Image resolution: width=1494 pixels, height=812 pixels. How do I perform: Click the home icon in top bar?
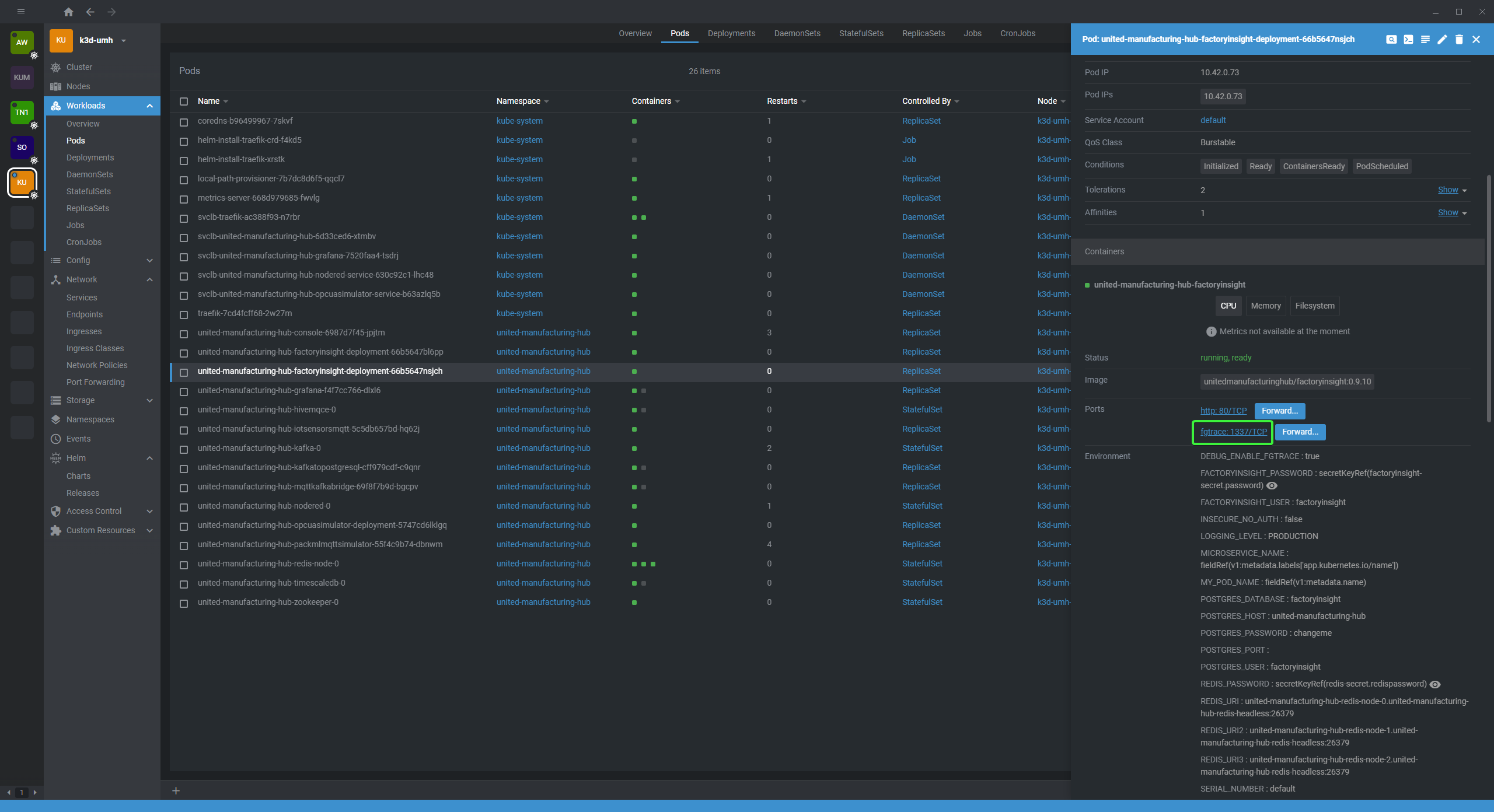pyautogui.click(x=68, y=12)
